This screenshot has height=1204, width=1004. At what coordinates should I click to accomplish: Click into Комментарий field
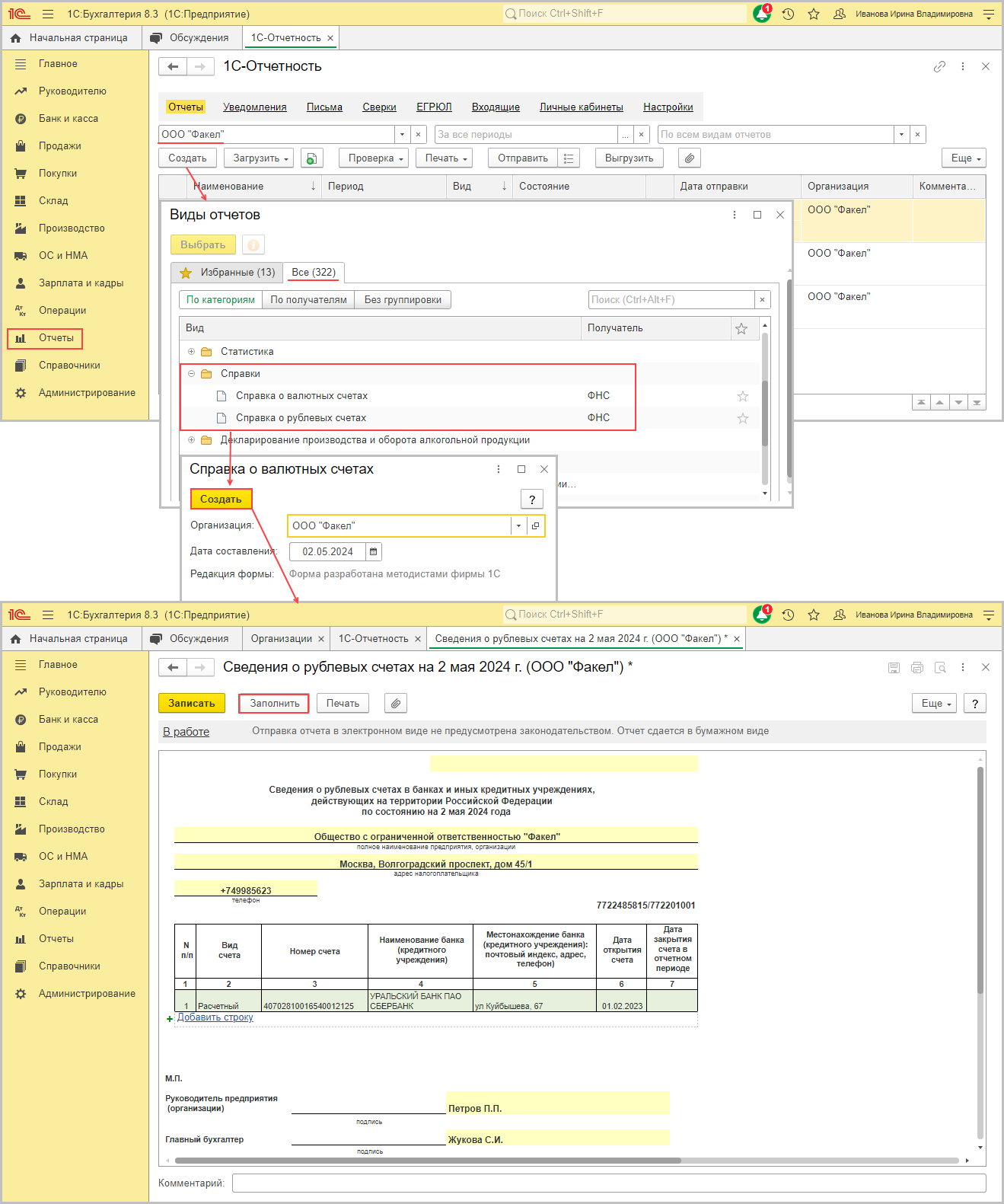[609, 1183]
